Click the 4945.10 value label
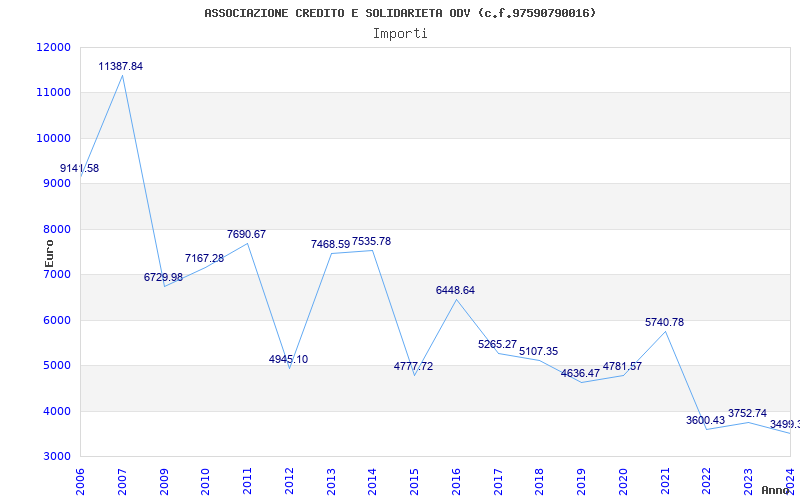Image resolution: width=800 pixels, height=500 pixels. (288, 359)
